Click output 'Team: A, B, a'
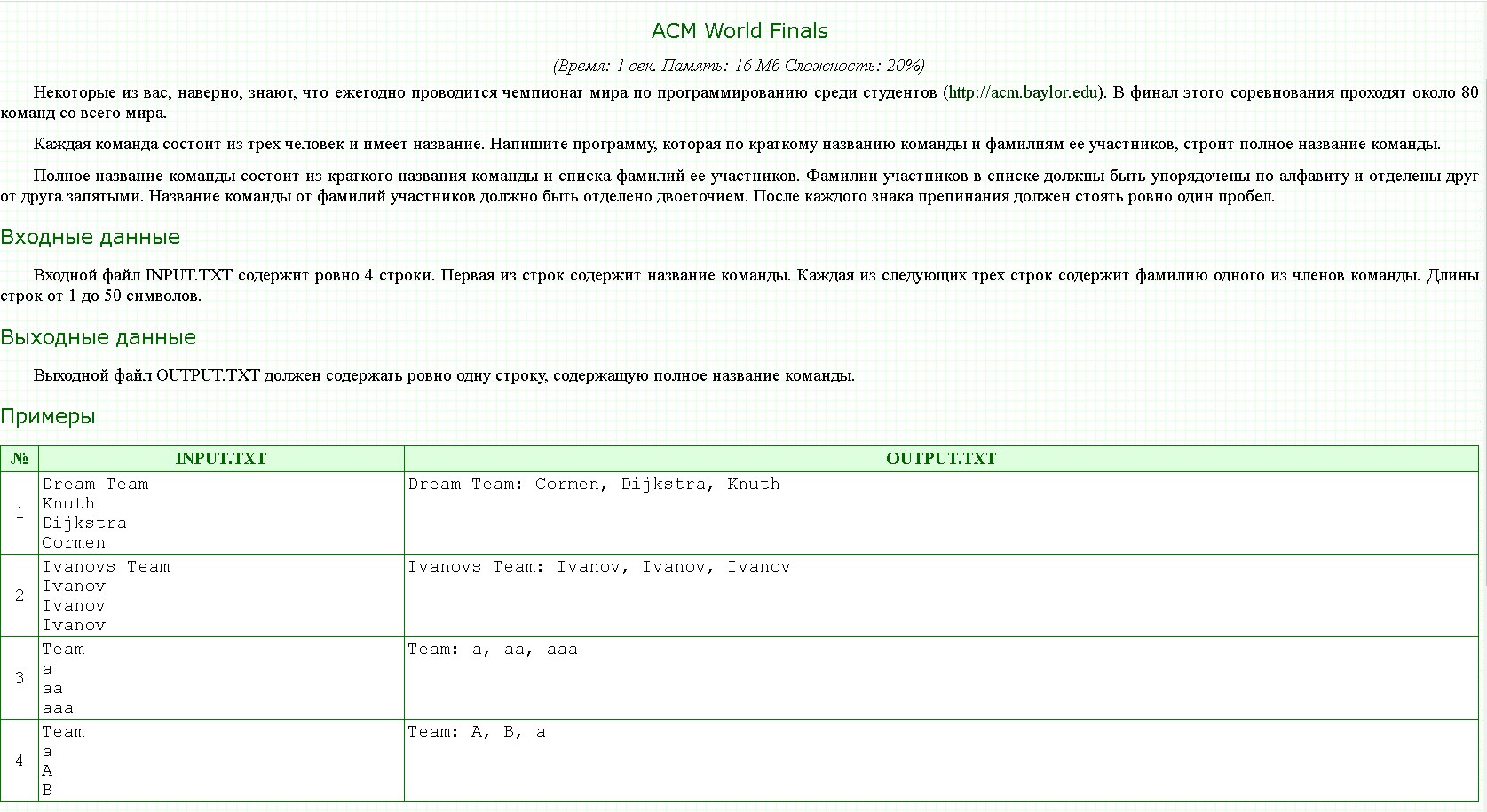Screen dimensions: 1487x812 [477, 731]
